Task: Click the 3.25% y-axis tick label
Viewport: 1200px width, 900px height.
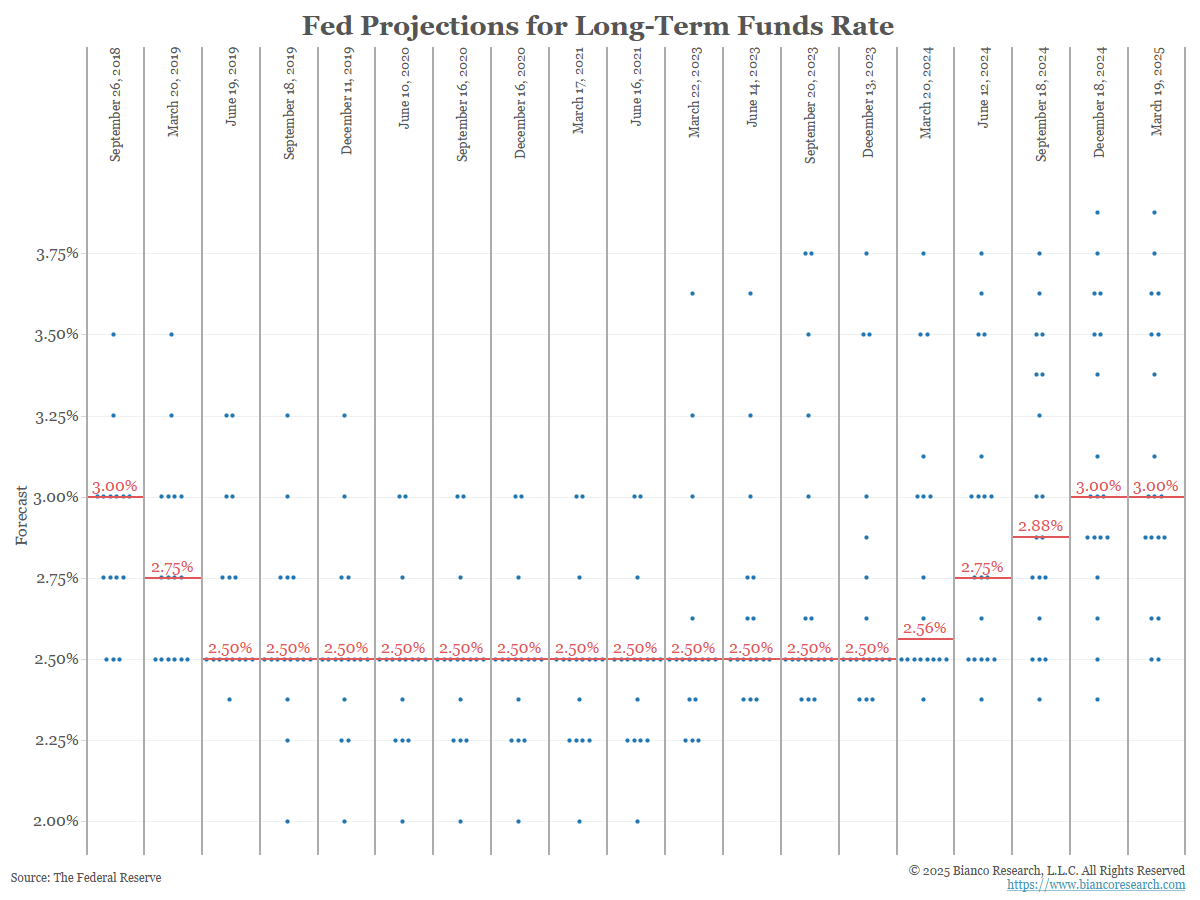Action: 57,416
